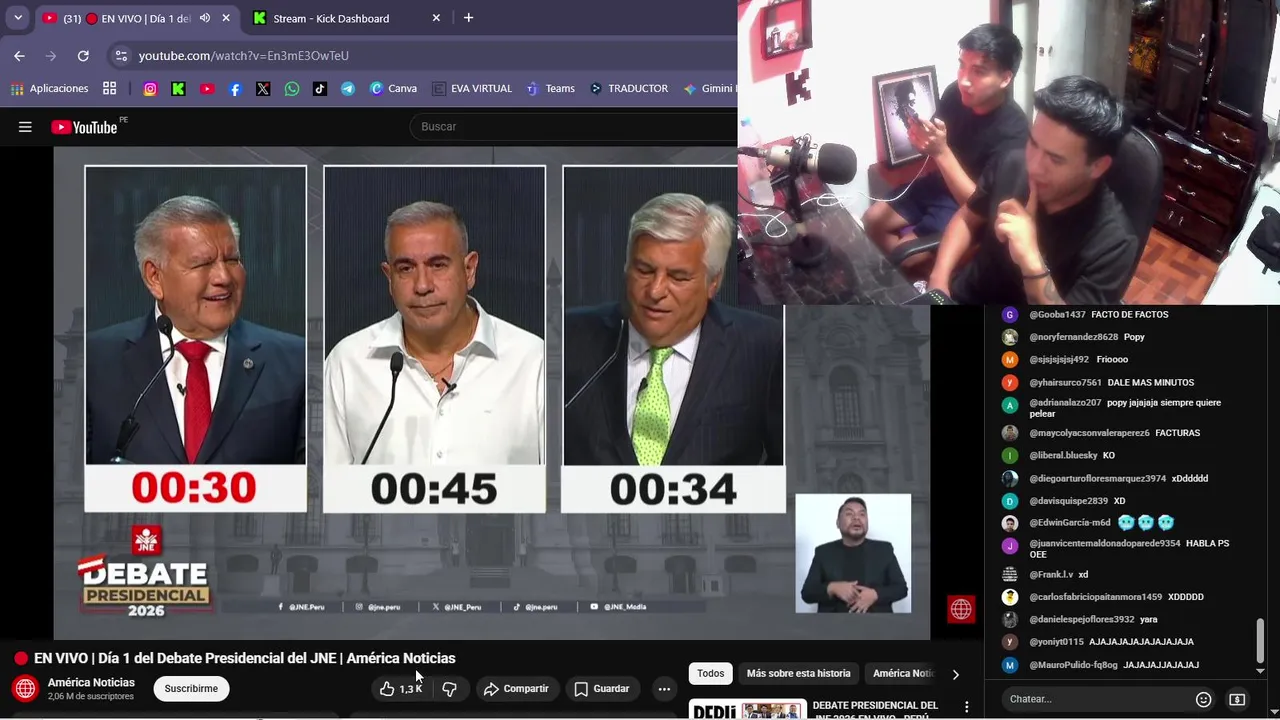This screenshot has height=720, width=1280.
Task: Click the browser back arrow
Action: click(19, 56)
